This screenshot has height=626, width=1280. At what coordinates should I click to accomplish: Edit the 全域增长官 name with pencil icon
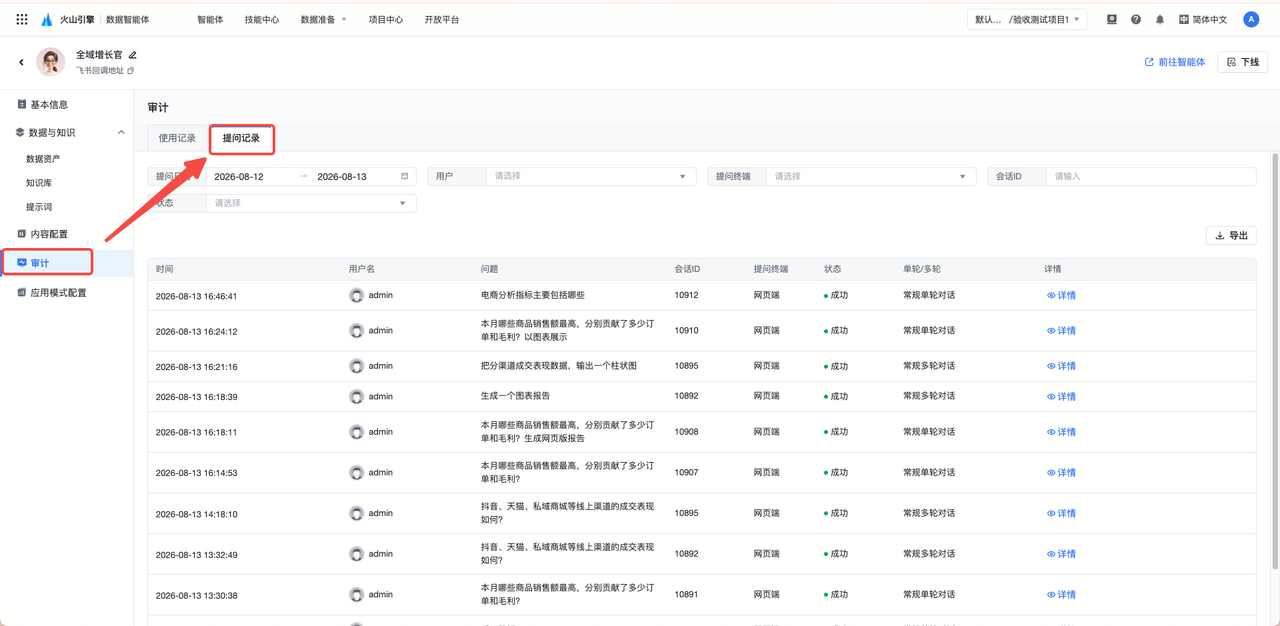133,55
